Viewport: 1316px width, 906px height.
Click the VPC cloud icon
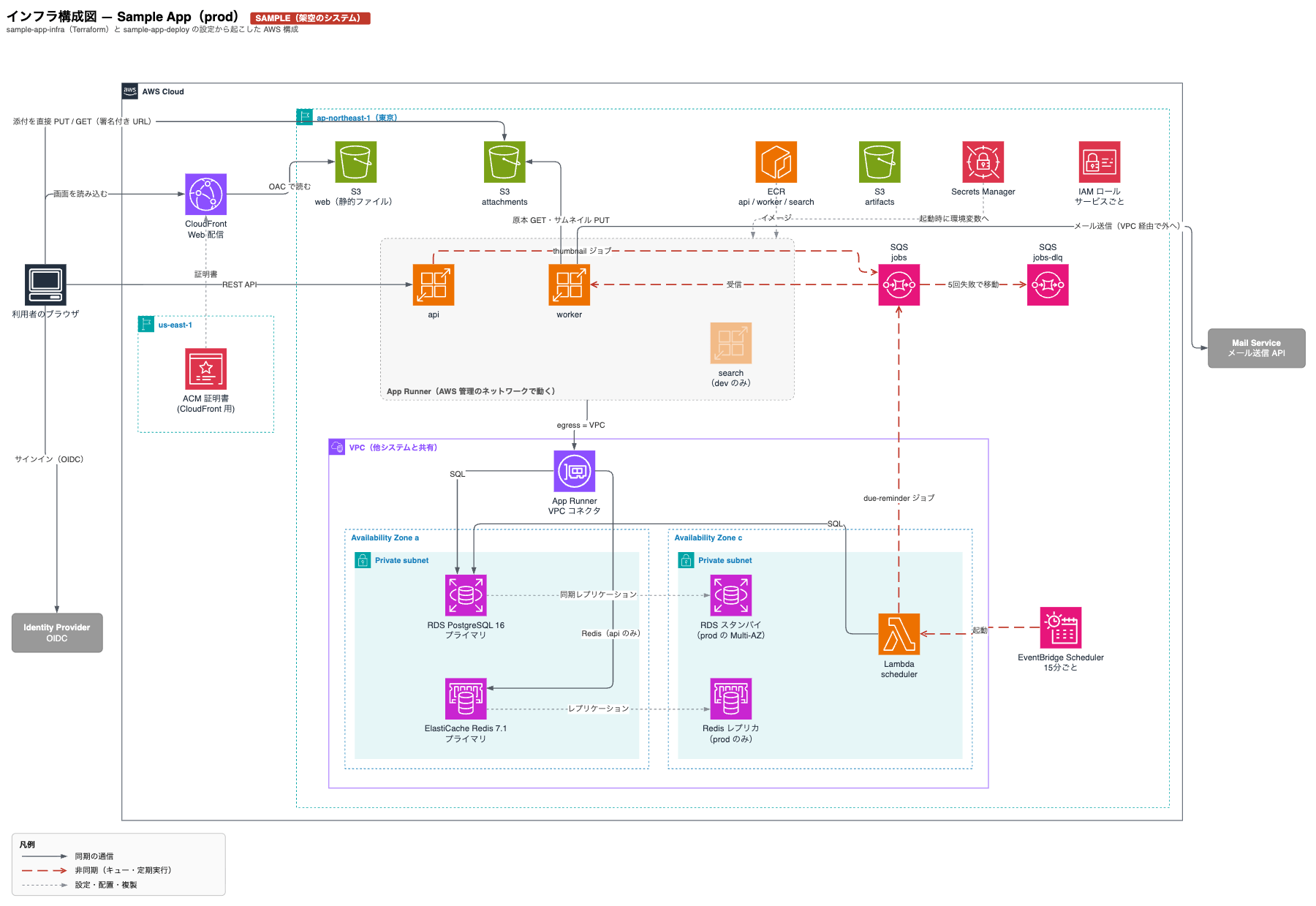coord(337,447)
